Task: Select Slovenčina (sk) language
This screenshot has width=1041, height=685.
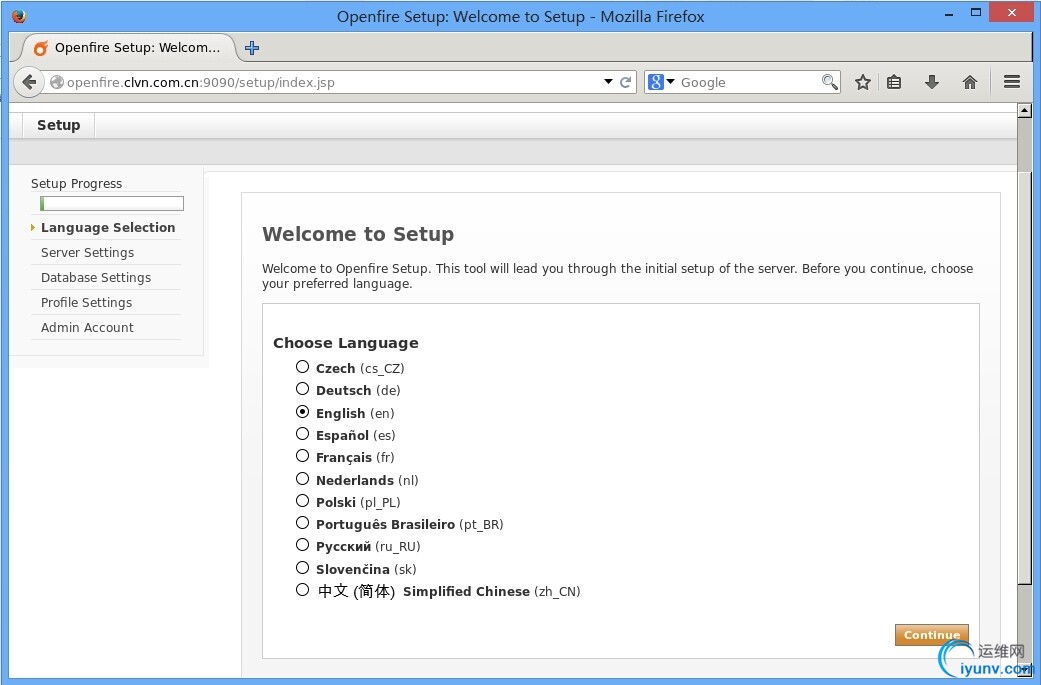Action: coord(303,568)
